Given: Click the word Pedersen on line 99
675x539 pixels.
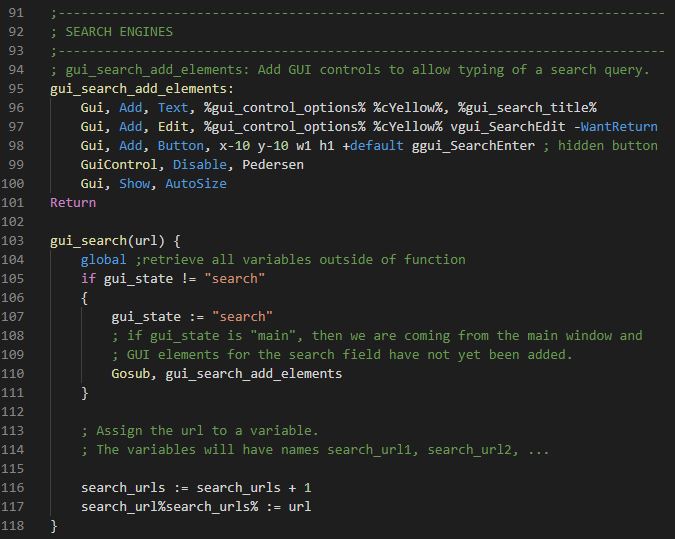Looking at the screenshot, I should (272, 164).
